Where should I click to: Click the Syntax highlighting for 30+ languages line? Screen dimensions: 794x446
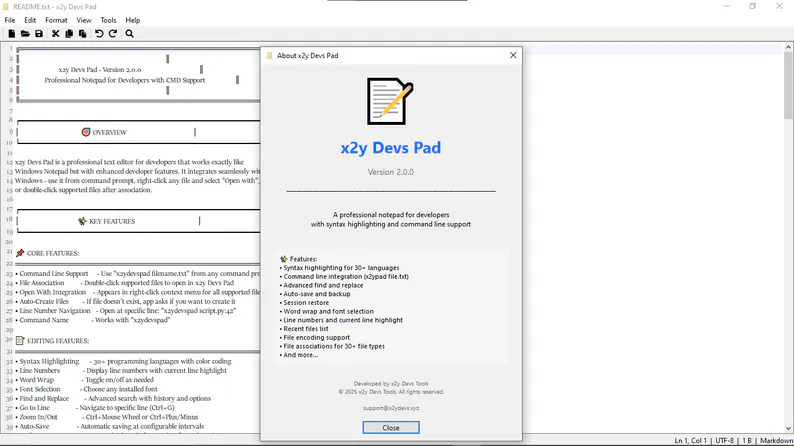click(x=339, y=268)
